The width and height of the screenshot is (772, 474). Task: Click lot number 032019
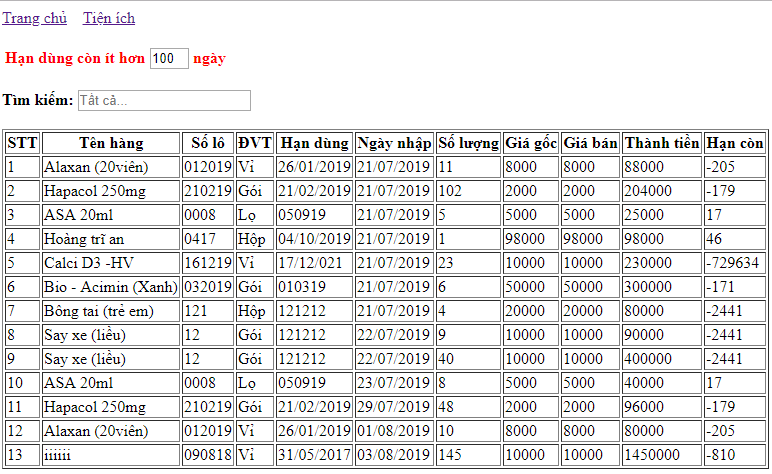208,287
